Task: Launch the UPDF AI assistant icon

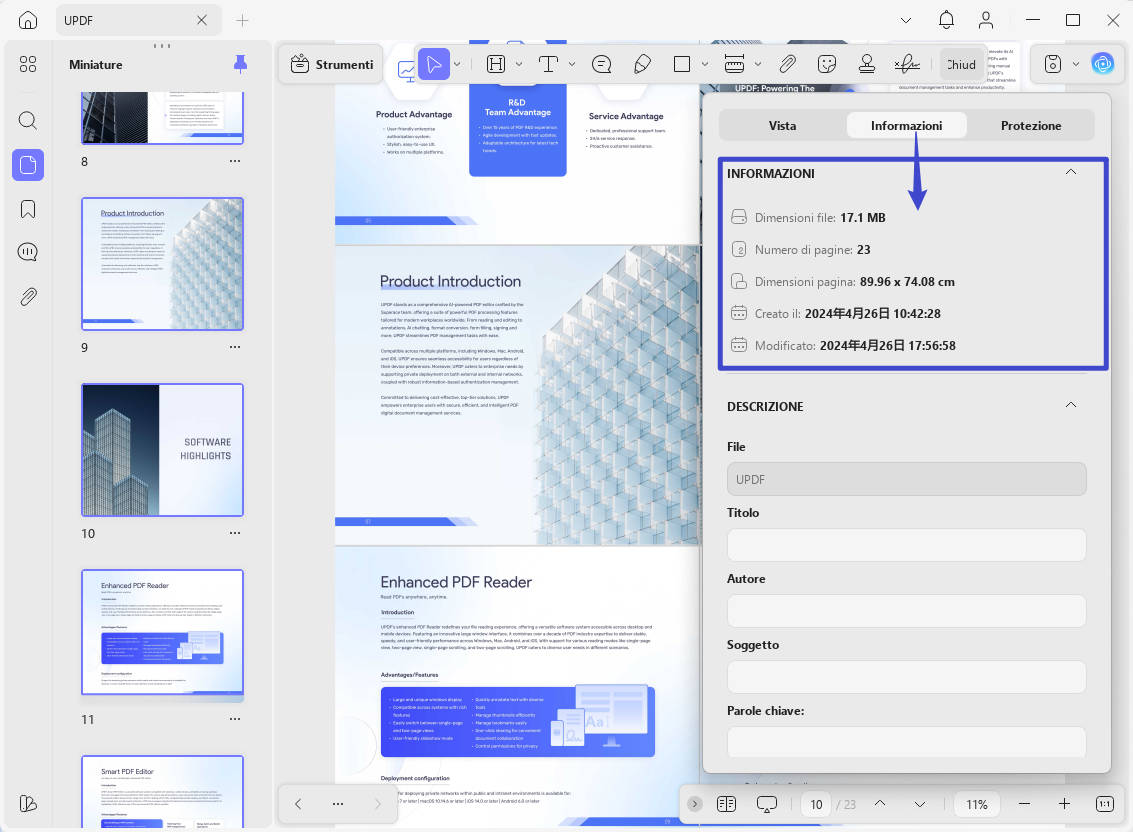Action: tap(1102, 64)
